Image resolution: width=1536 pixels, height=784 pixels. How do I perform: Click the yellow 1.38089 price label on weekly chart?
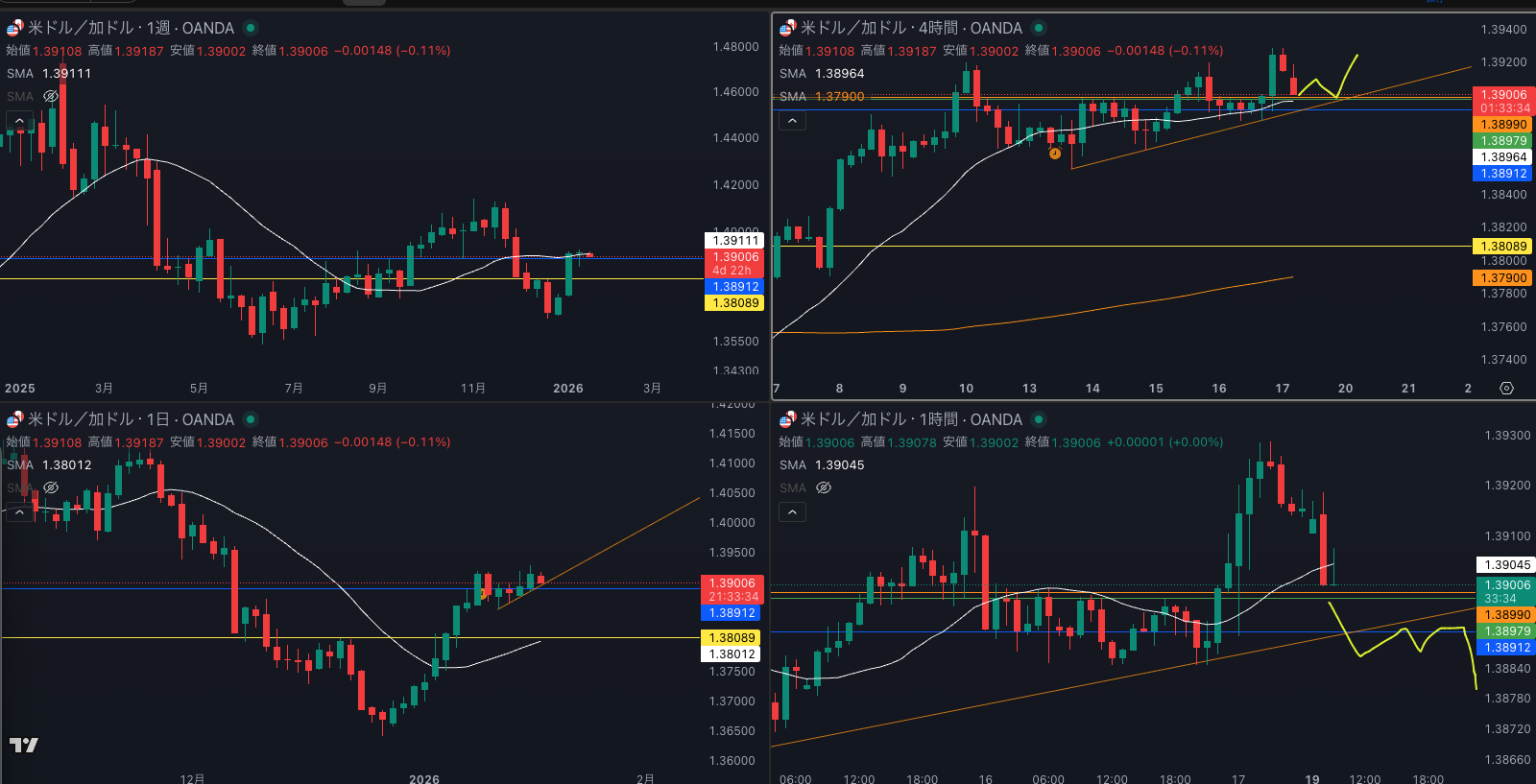[735, 303]
